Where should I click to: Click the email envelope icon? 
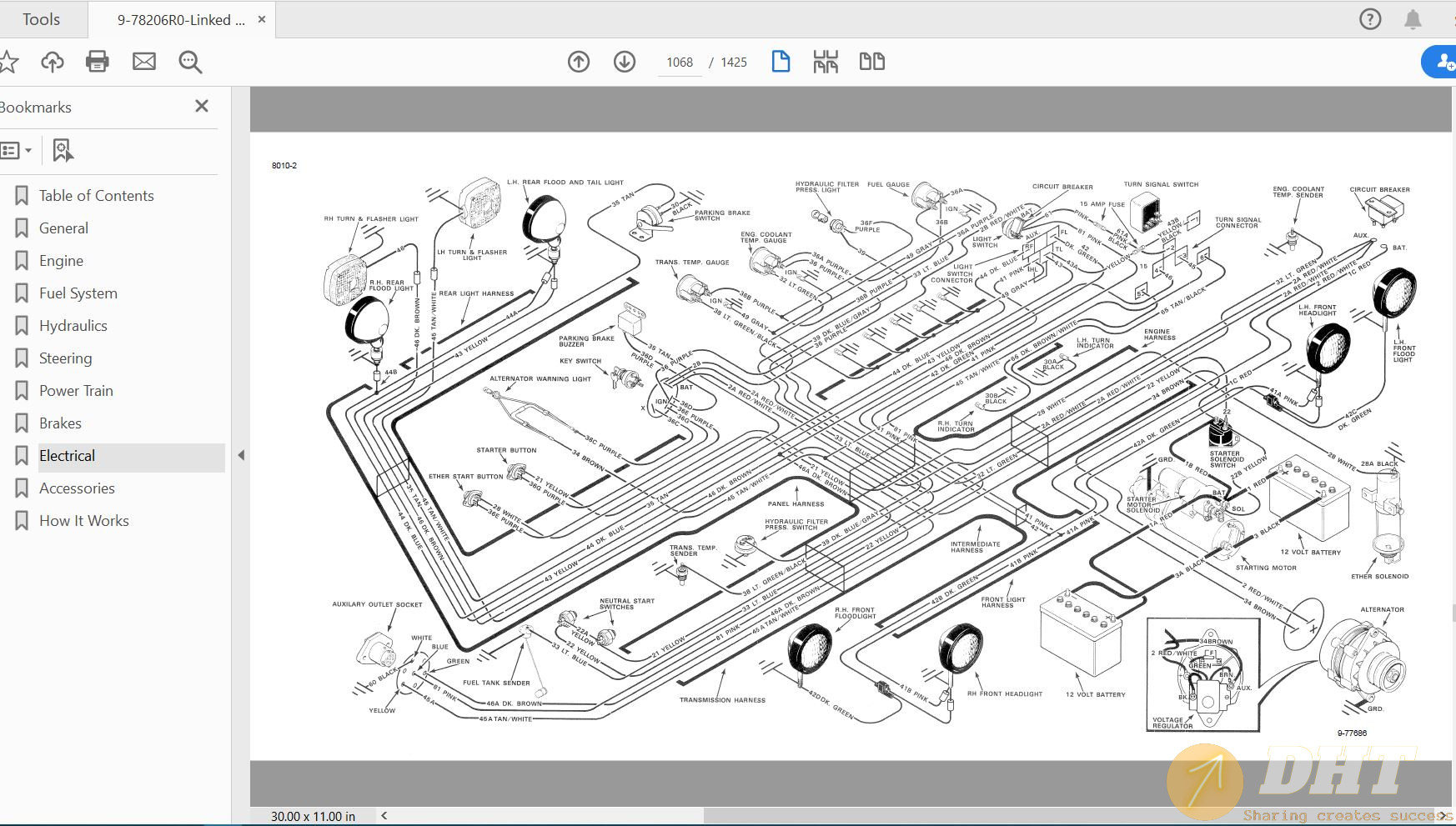[x=144, y=62]
